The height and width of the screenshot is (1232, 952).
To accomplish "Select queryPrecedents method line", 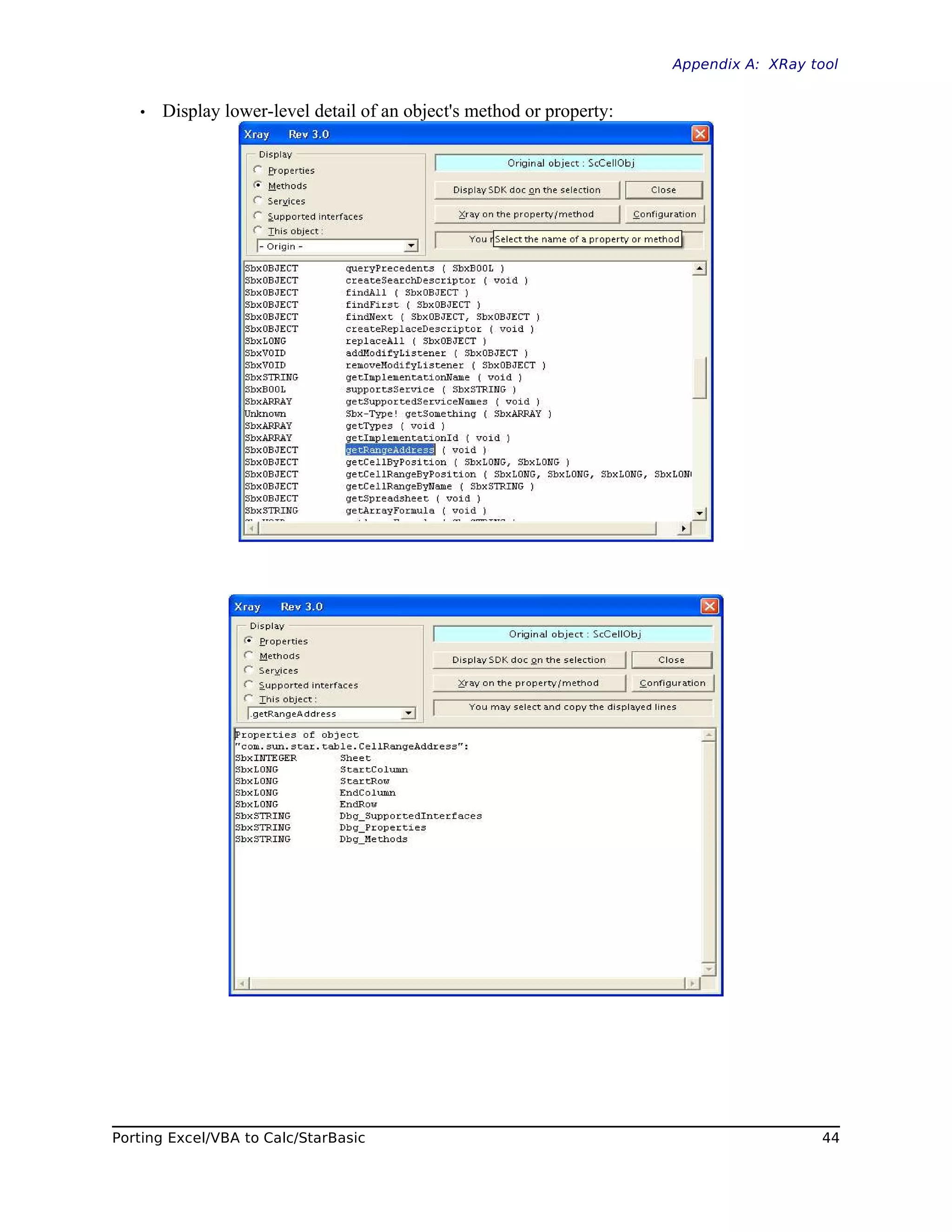I will (x=375, y=269).
